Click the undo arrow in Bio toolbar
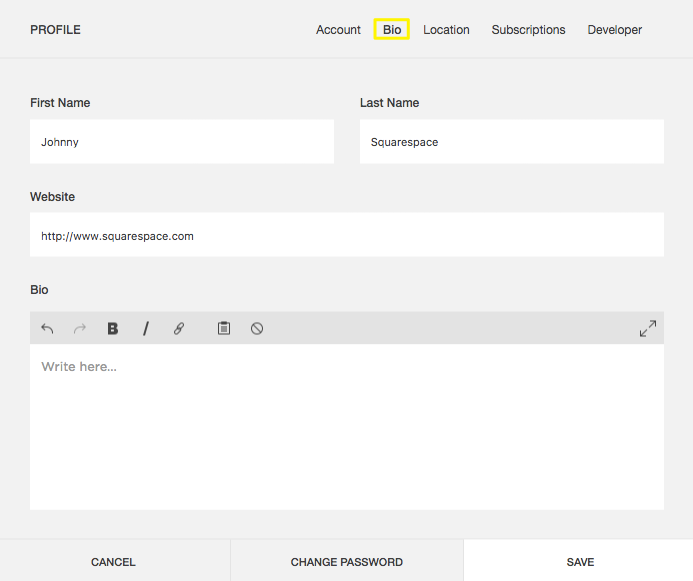The width and height of the screenshot is (693, 581). pos(47,328)
